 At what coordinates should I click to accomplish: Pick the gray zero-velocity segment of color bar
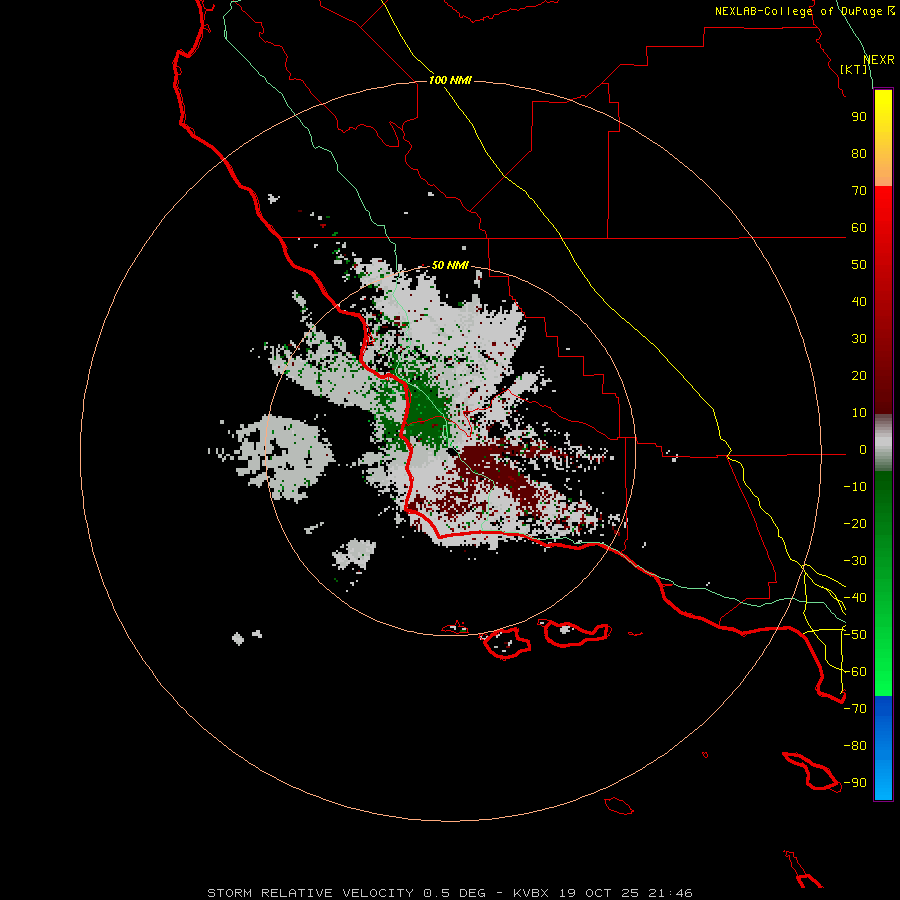tap(883, 443)
